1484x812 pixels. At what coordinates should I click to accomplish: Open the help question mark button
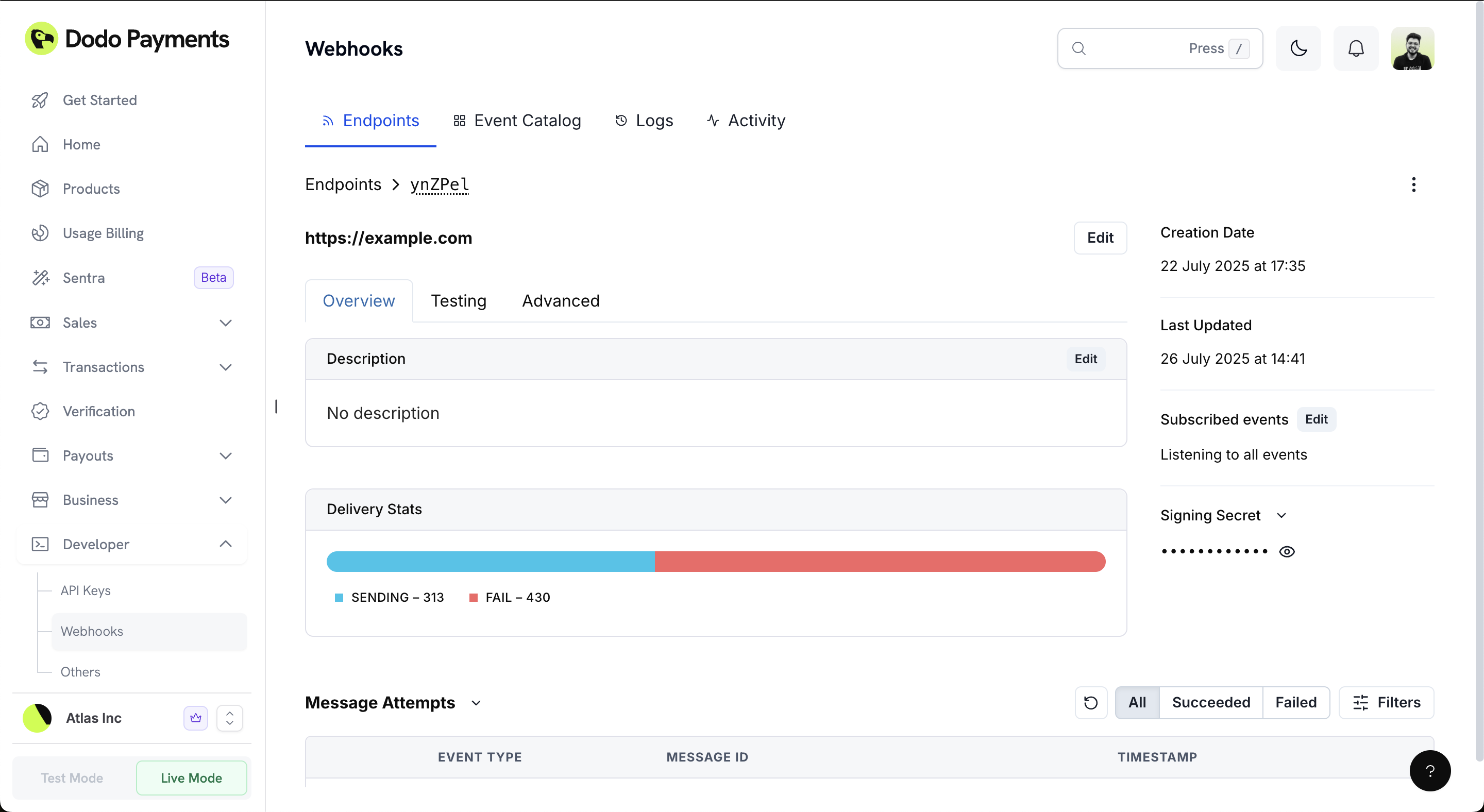pos(1430,771)
